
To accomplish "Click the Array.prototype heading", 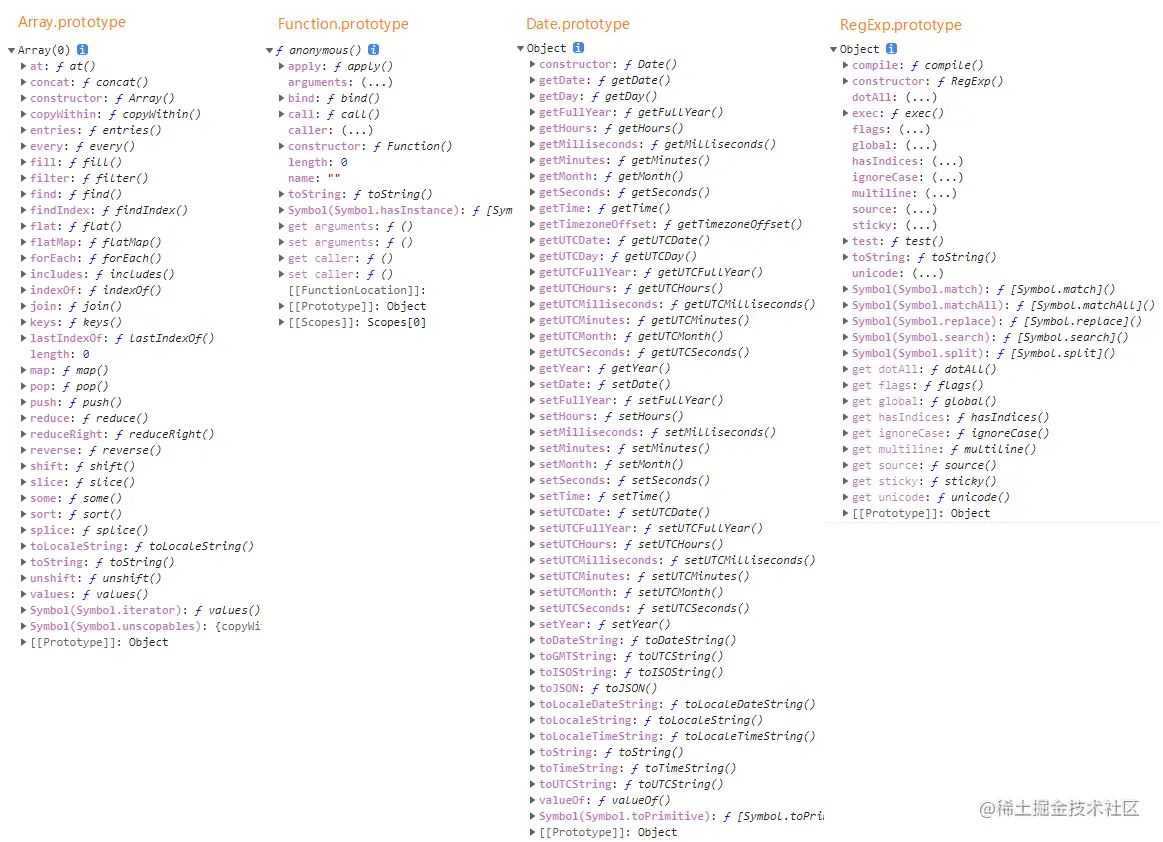I will [x=72, y=22].
